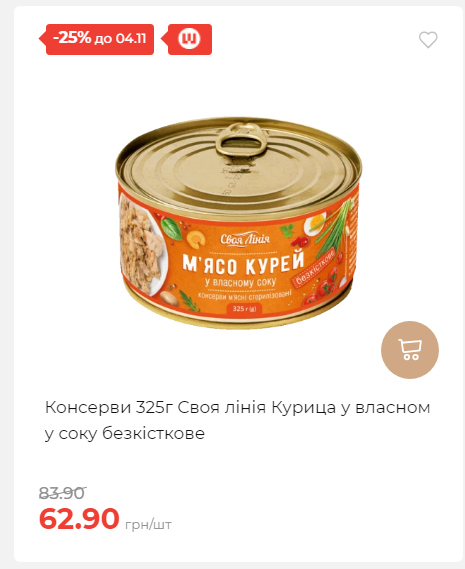Add the canned chicken to cart
Viewport: 465px width, 569px height.
410,350
